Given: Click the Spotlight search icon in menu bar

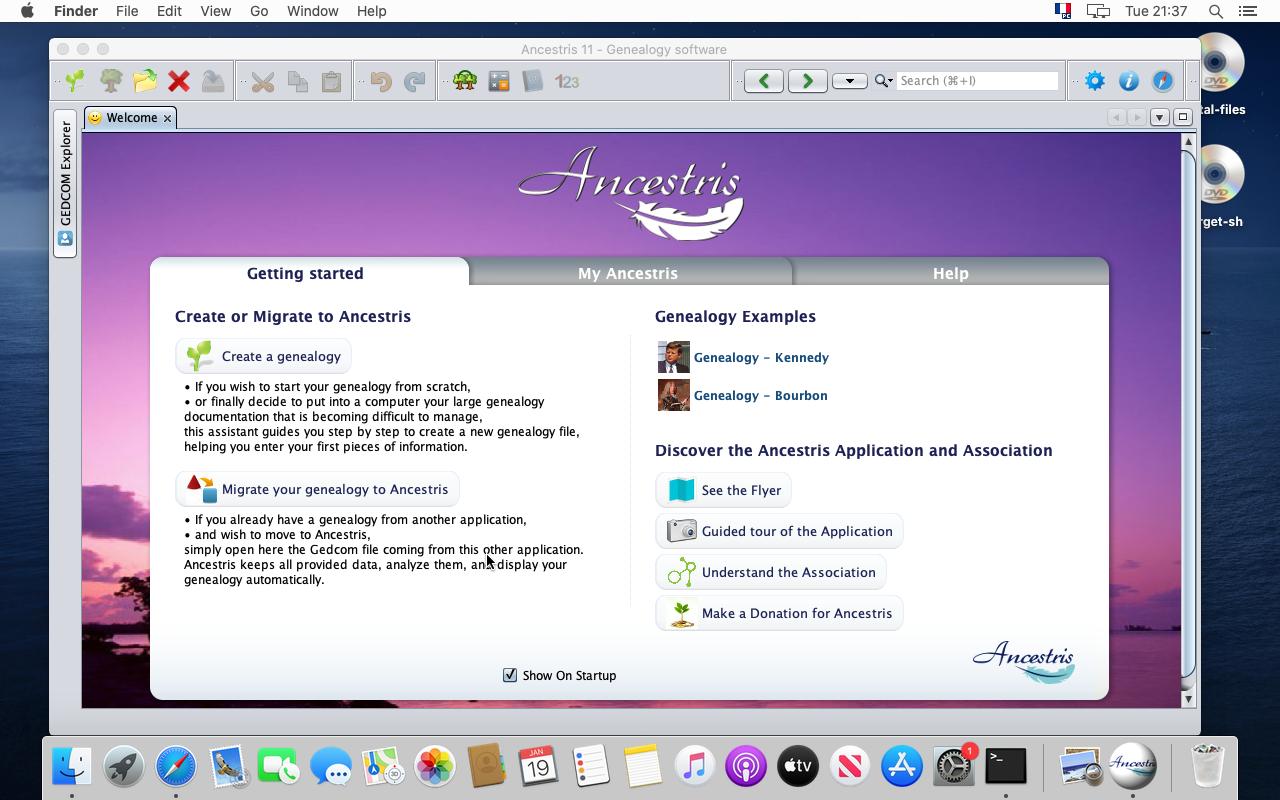Looking at the screenshot, I should point(1215,11).
